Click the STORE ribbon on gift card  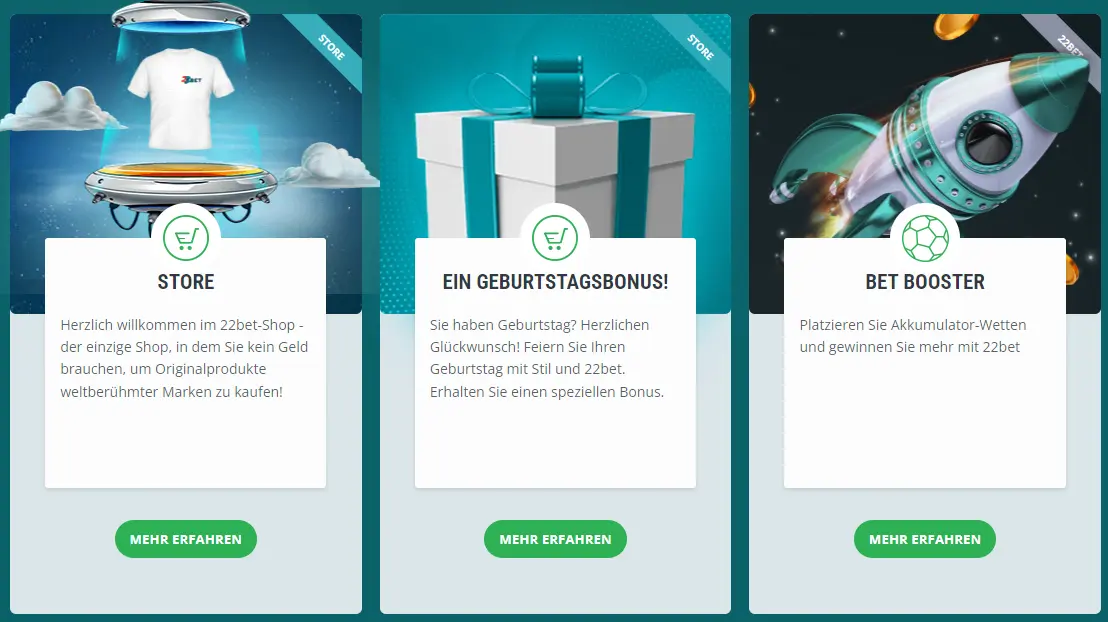pos(700,47)
